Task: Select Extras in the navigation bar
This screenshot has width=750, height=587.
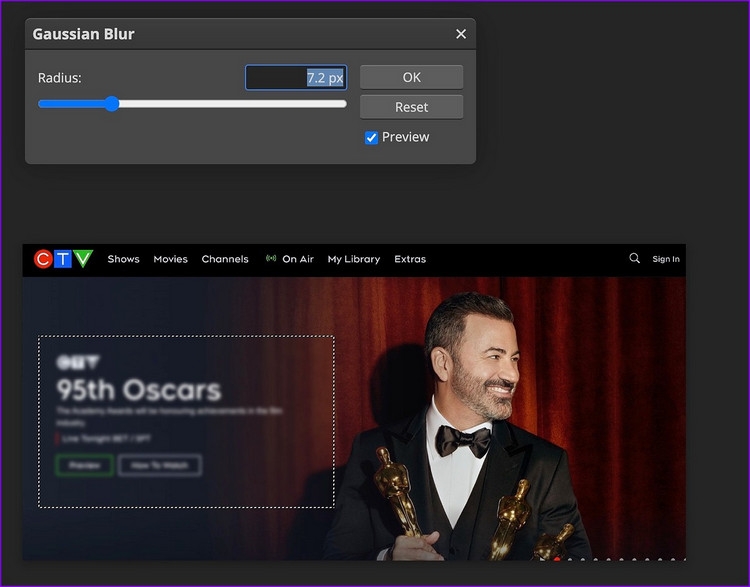Action: coord(410,259)
